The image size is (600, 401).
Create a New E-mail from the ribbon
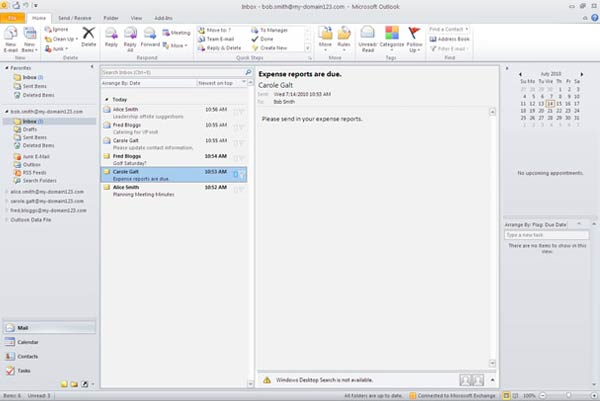tap(11, 39)
